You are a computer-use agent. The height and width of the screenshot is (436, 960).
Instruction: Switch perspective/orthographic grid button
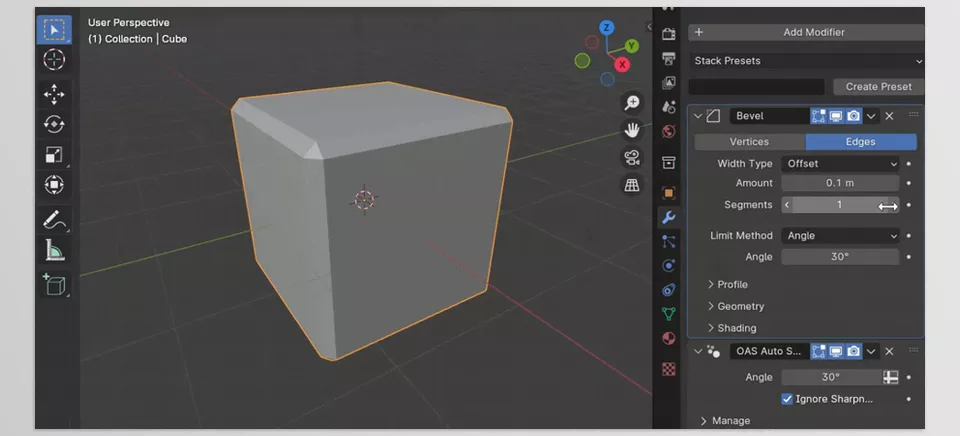pyautogui.click(x=632, y=185)
